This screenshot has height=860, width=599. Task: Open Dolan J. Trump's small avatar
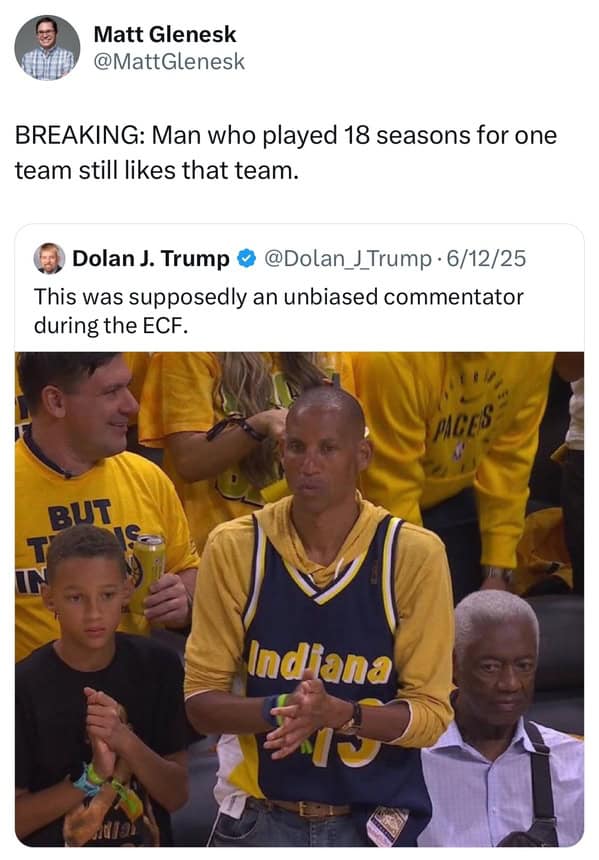[x=49, y=258]
